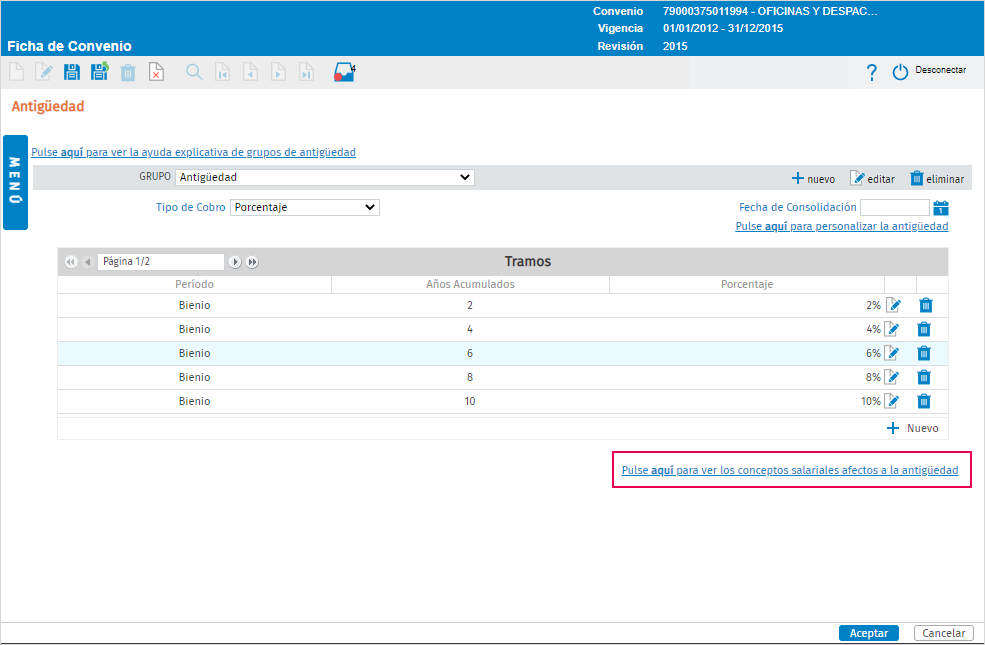Click the toolbar trash can icon

128,72
